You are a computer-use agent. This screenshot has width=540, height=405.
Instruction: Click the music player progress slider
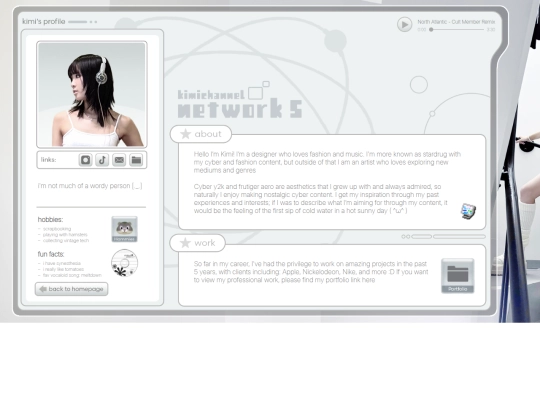coord(457,30)
